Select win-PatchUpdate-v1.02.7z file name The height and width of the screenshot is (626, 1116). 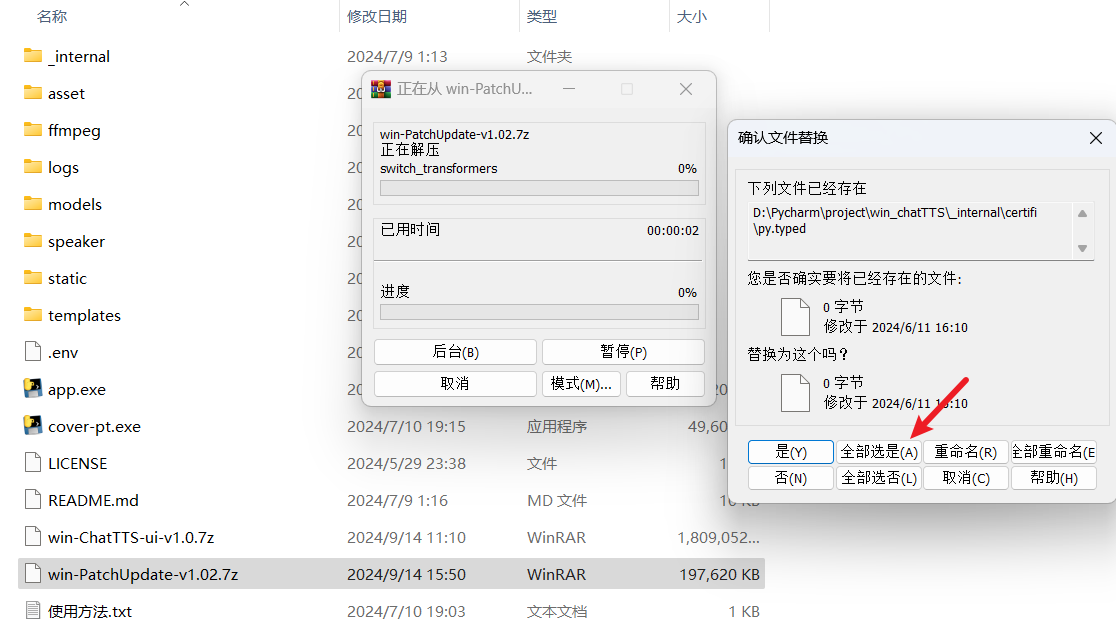143,574
